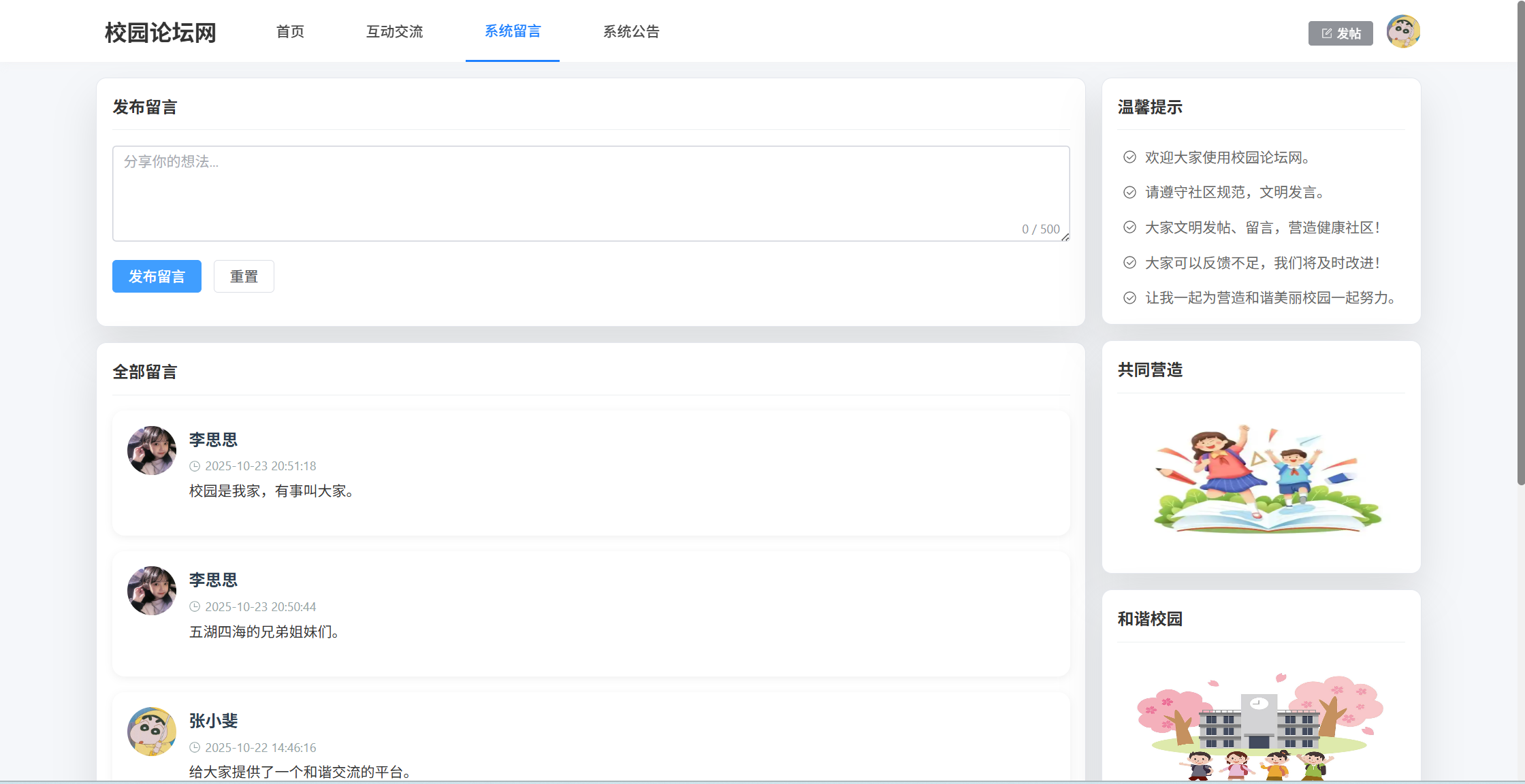The image size is (1525, 784).
Task: Click the user avatar in header
Action: [x=1403, y=31]
